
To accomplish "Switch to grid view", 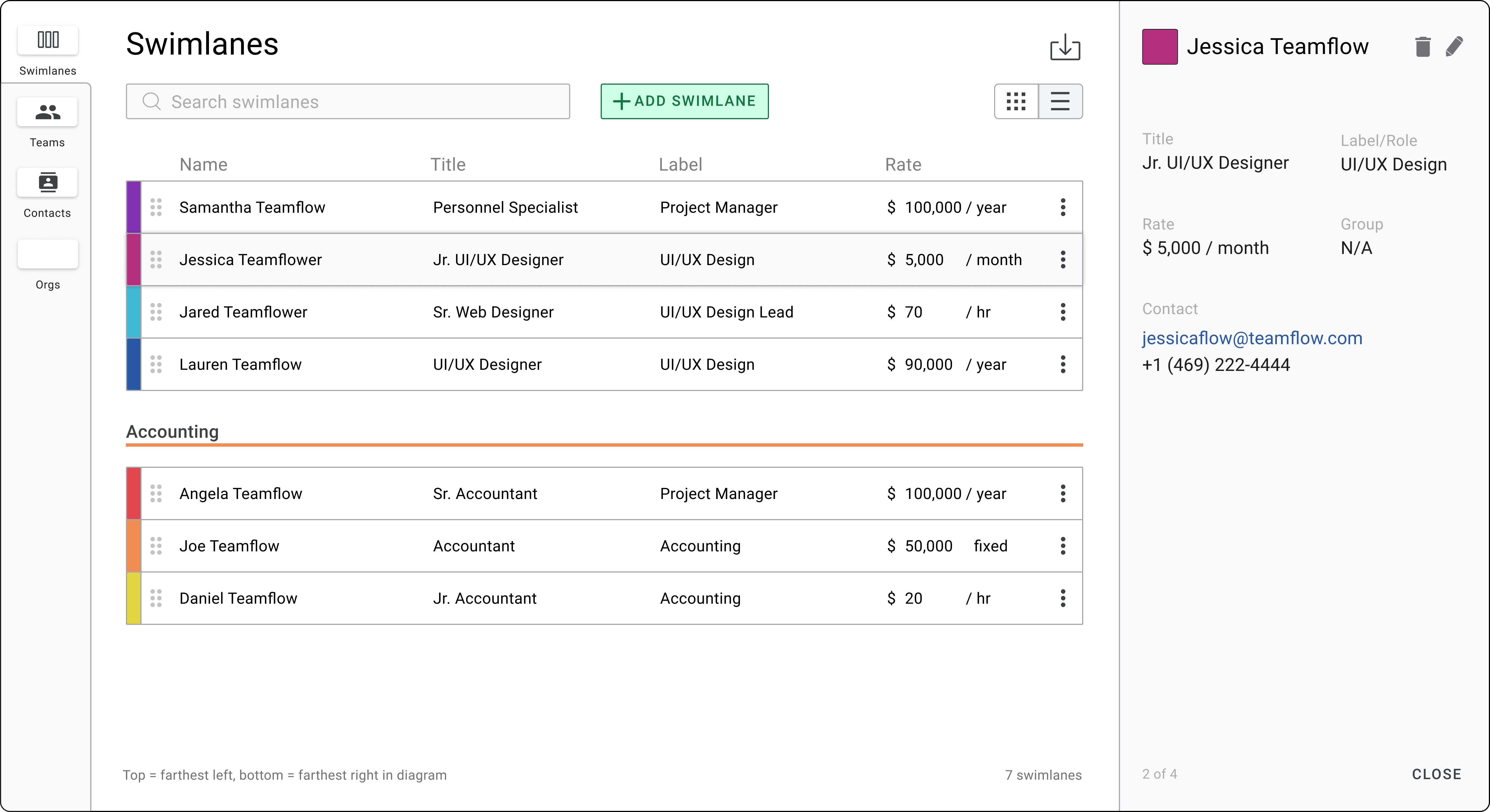I will [1016, 102].
